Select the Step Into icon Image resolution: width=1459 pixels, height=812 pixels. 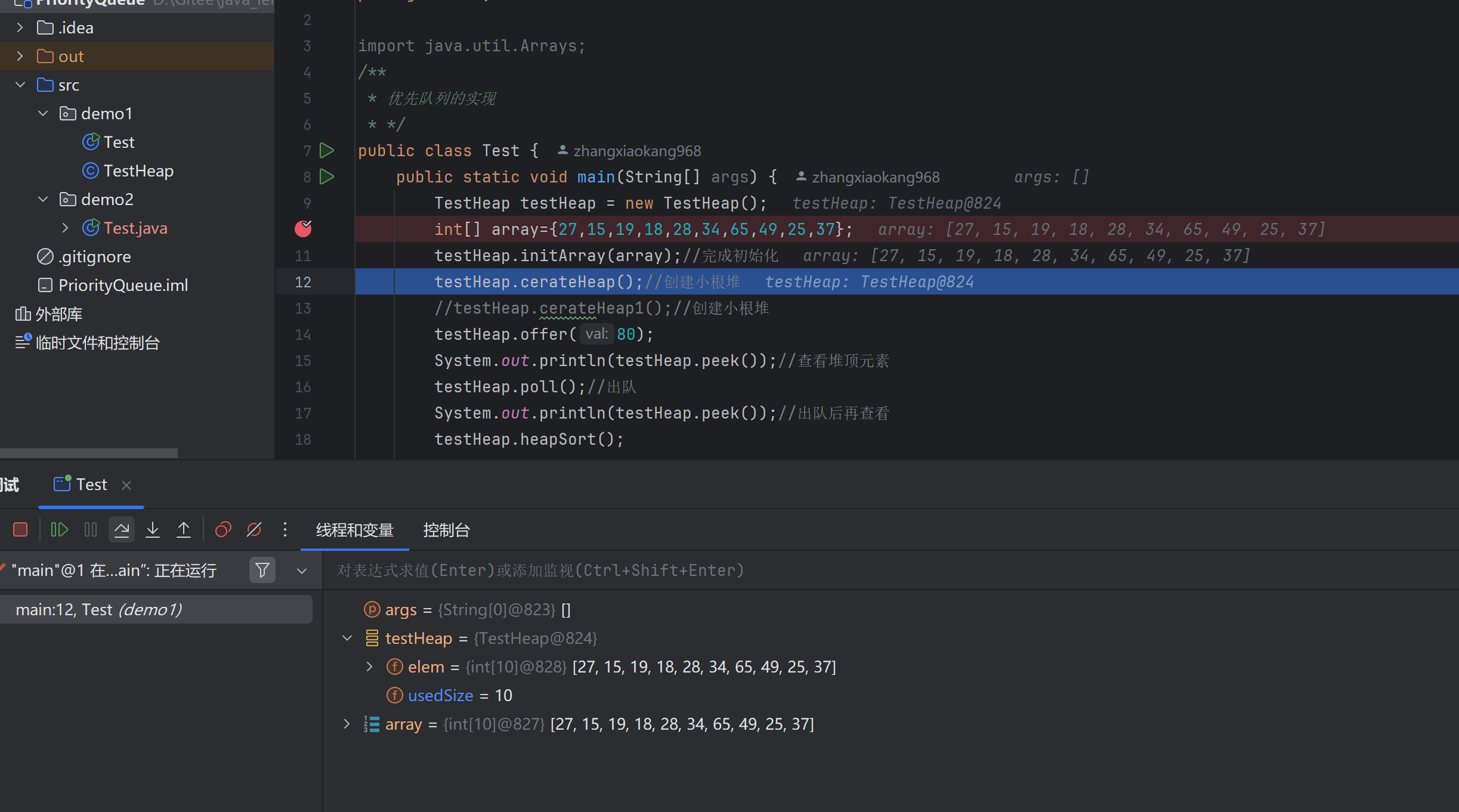click(x=153, y=529)
